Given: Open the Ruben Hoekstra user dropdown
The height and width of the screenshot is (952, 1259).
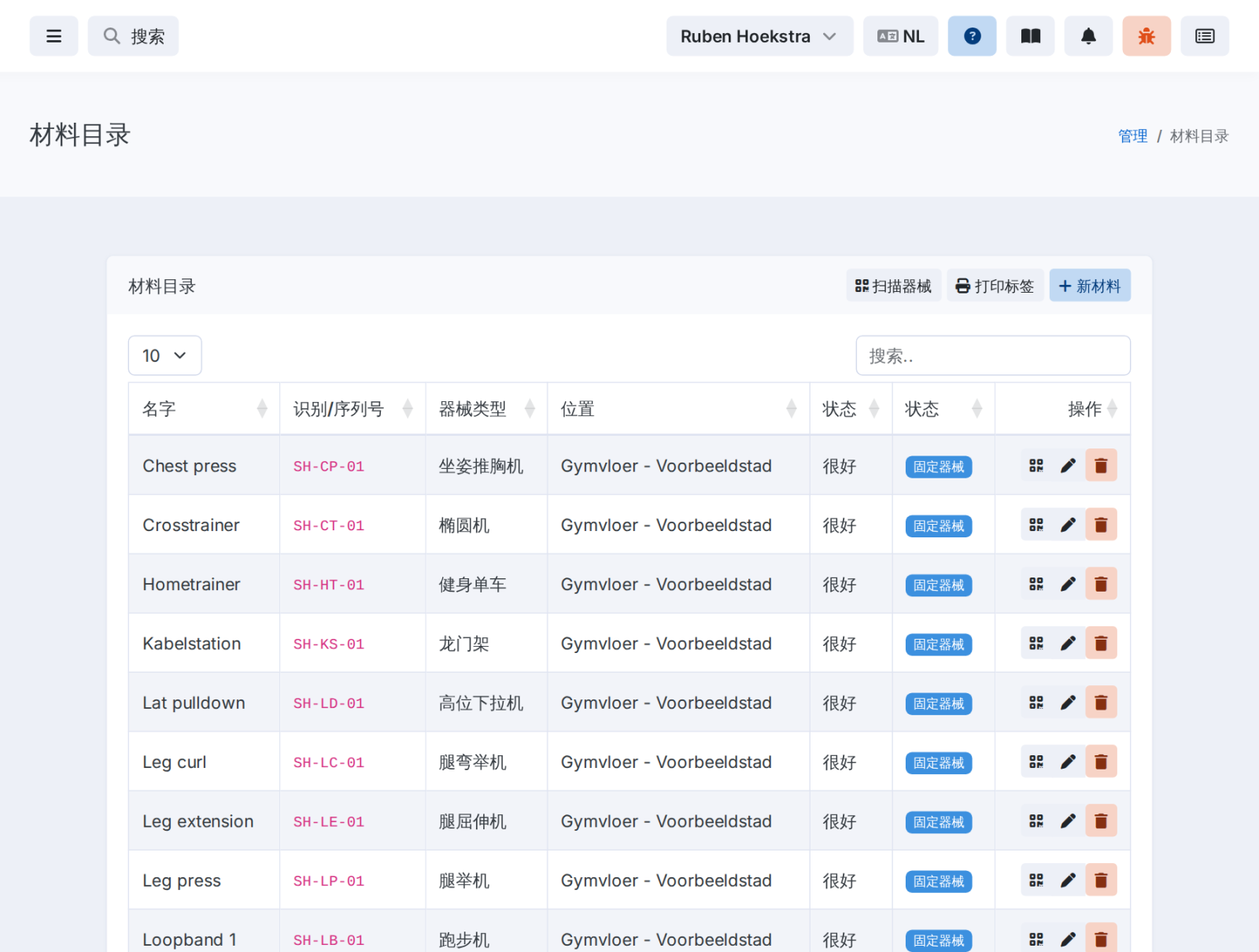Looking at the screenshot, I should click(759, 36).
